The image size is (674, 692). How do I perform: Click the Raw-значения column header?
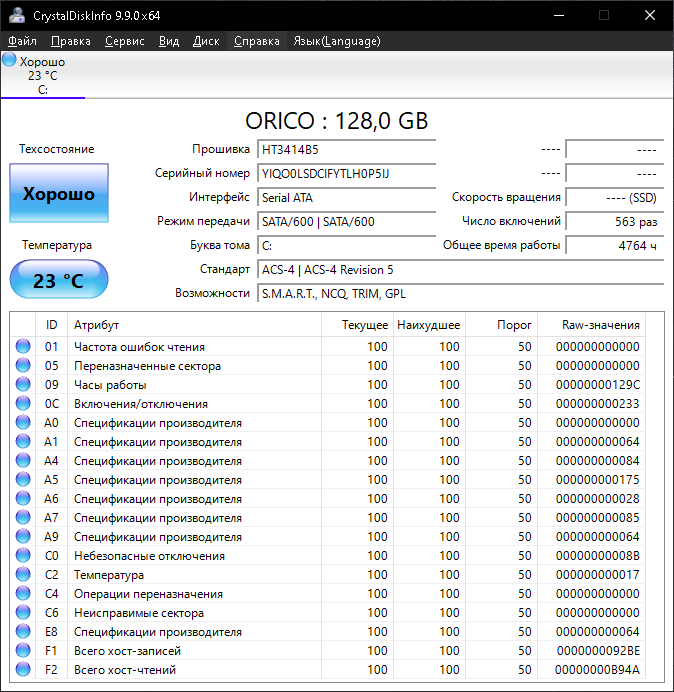click(x=591, y=325)
